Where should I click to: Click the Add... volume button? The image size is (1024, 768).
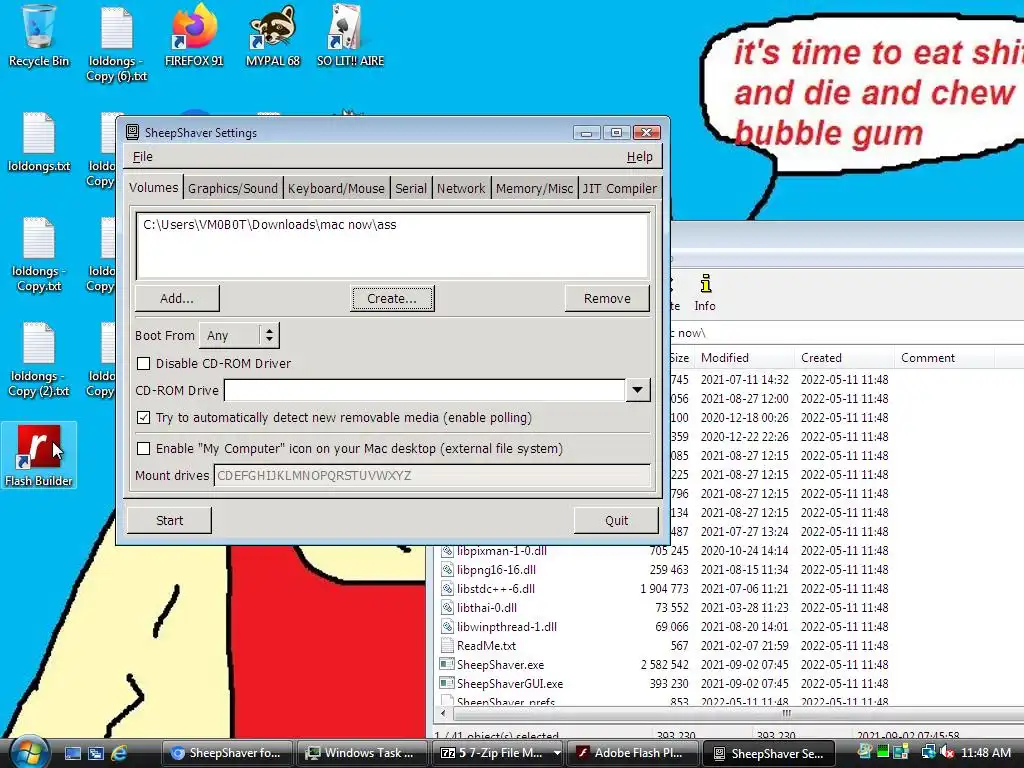coord(177,298)
